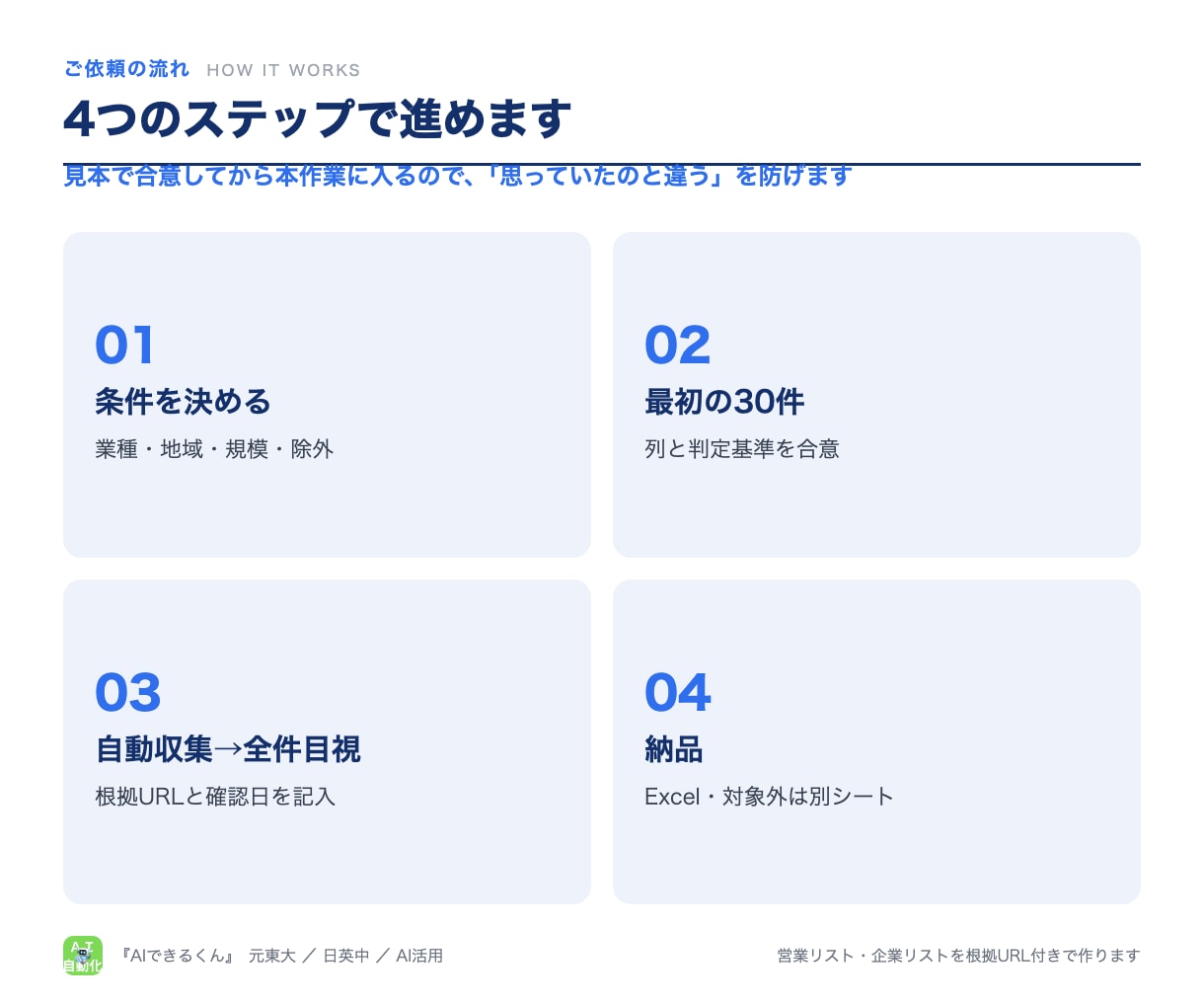1204x1003 pixels.
Task: Click the step number '03'
Action: tap(127, 693)
